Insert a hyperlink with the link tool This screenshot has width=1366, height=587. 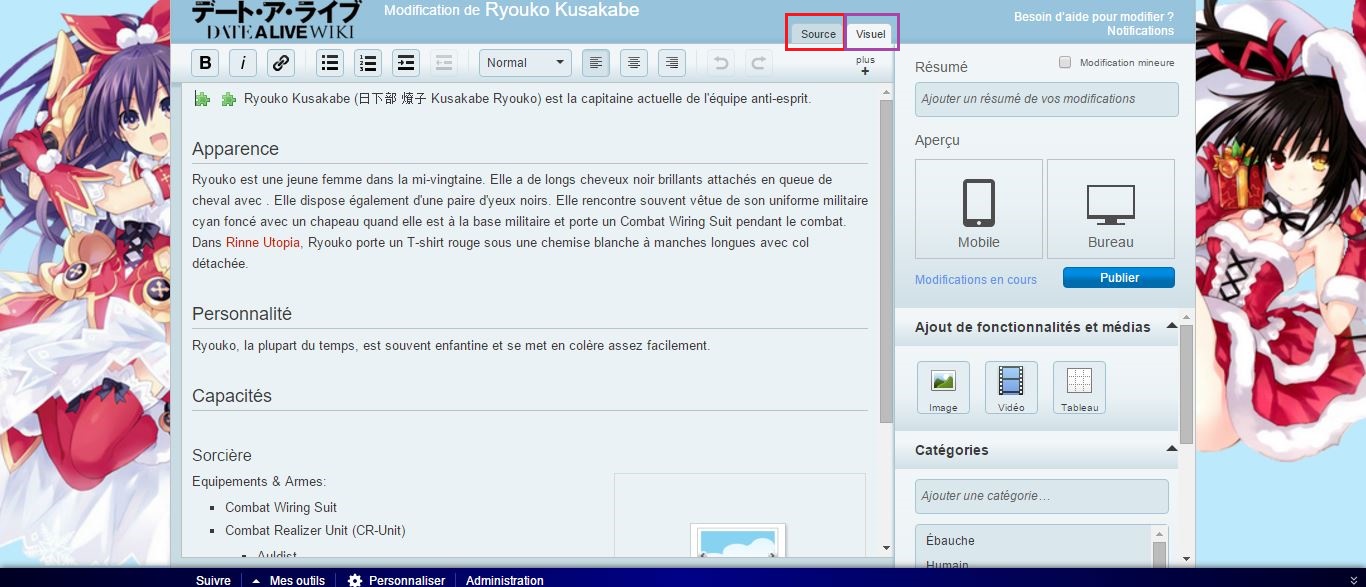coord(281,63)
